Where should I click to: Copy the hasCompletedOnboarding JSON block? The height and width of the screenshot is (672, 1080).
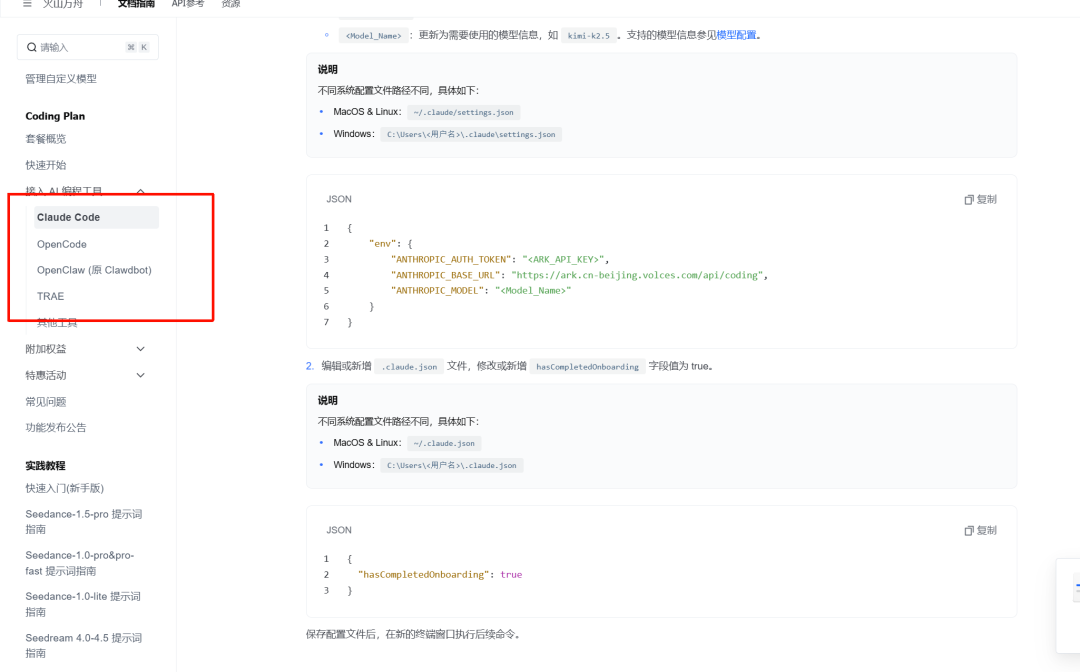point(980,531)
